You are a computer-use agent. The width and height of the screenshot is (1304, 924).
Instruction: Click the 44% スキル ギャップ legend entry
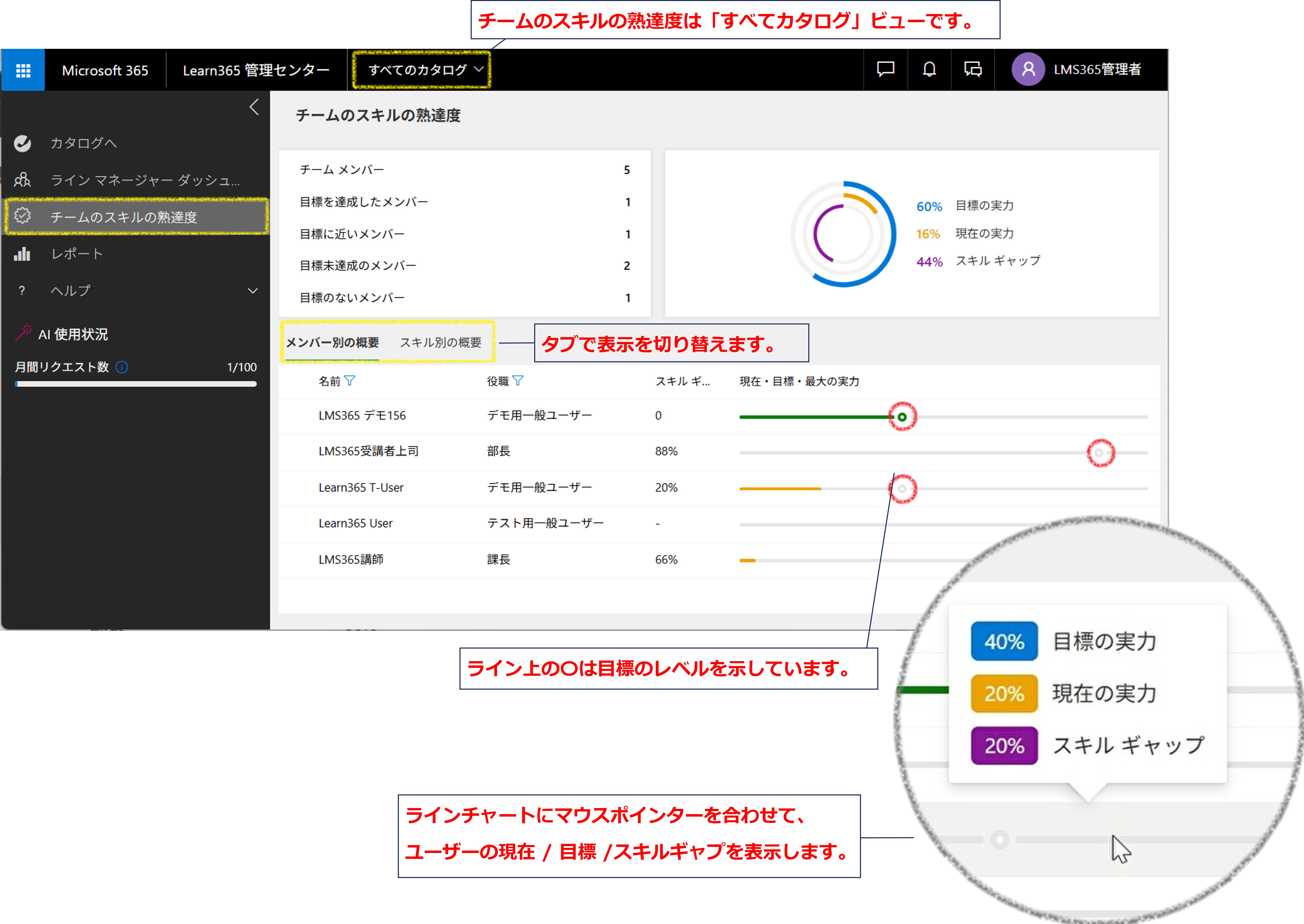tap(978, 261)
